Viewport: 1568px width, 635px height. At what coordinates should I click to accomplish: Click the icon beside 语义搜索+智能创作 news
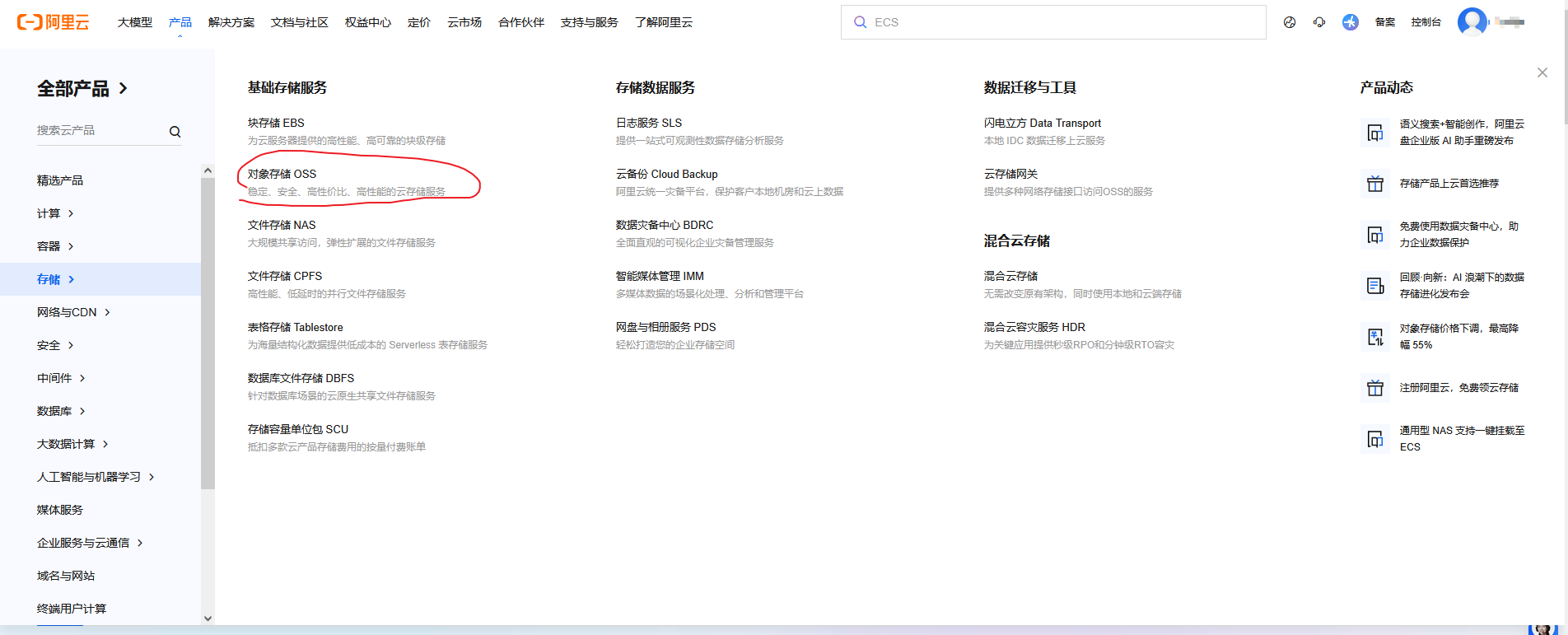(x=1375, y=133)
